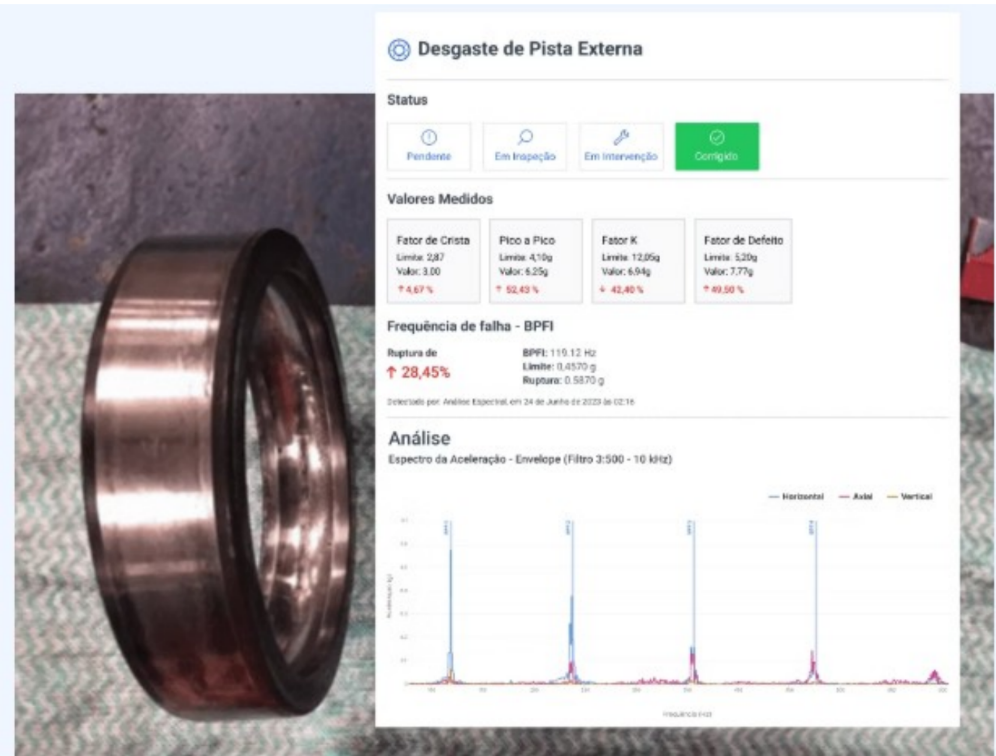Click the magnifier icon in Em Inspeção
Screen dimensions: 996x756
tap(525, 137)
